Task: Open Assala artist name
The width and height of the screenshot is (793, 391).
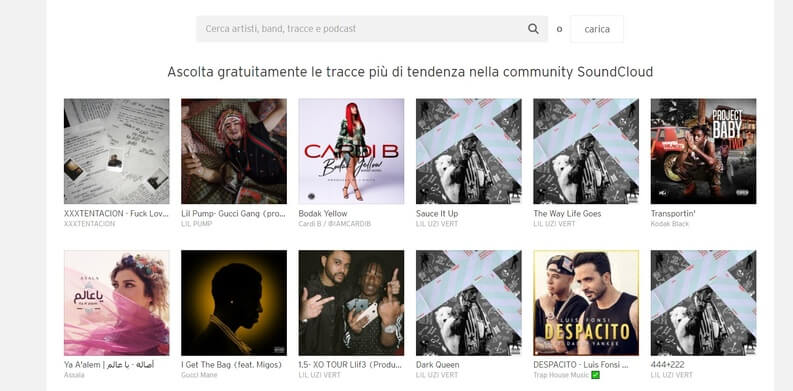Action: (x=74, y=375)
